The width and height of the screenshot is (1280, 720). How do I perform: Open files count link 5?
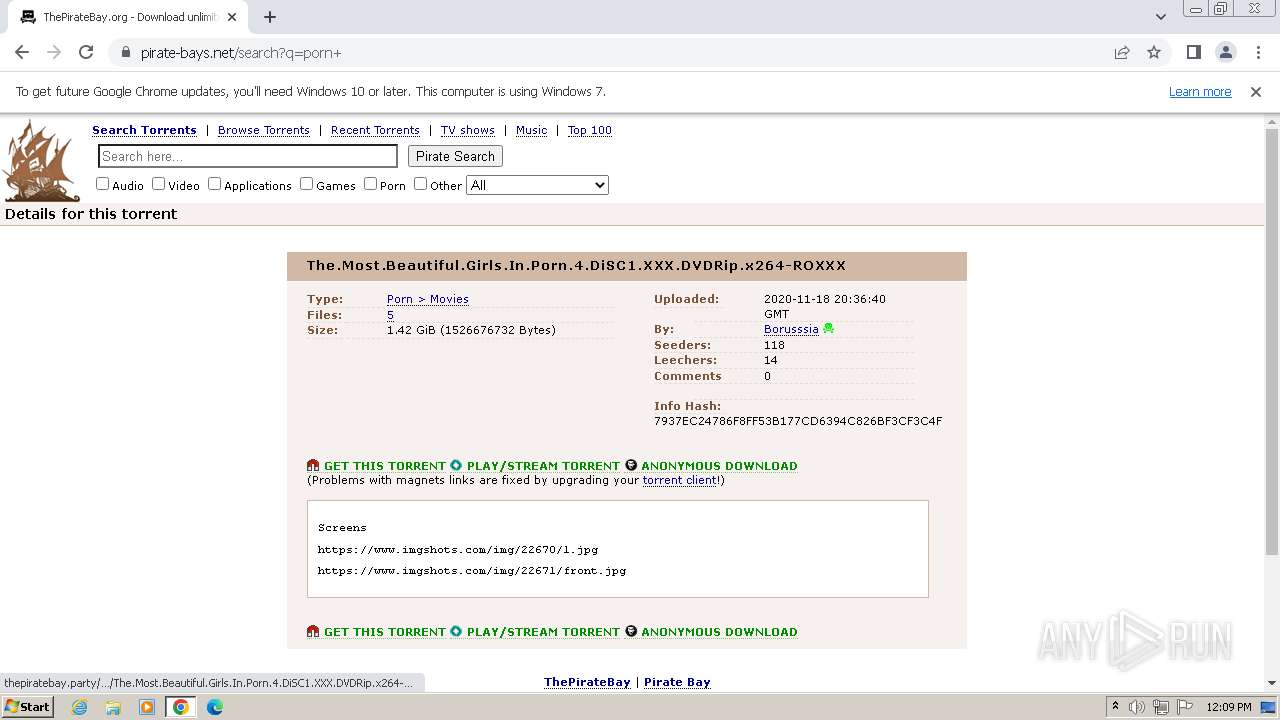tap(390, 315)
